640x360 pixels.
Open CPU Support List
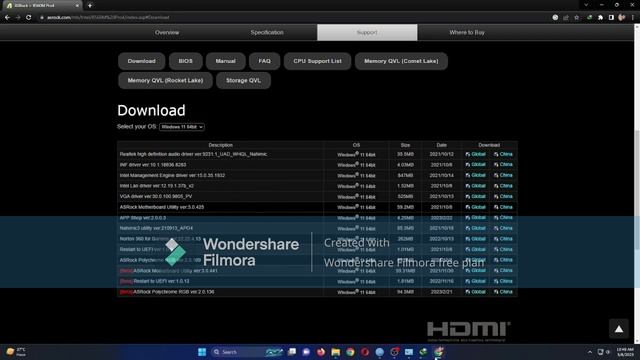click(x=317, y=61)
